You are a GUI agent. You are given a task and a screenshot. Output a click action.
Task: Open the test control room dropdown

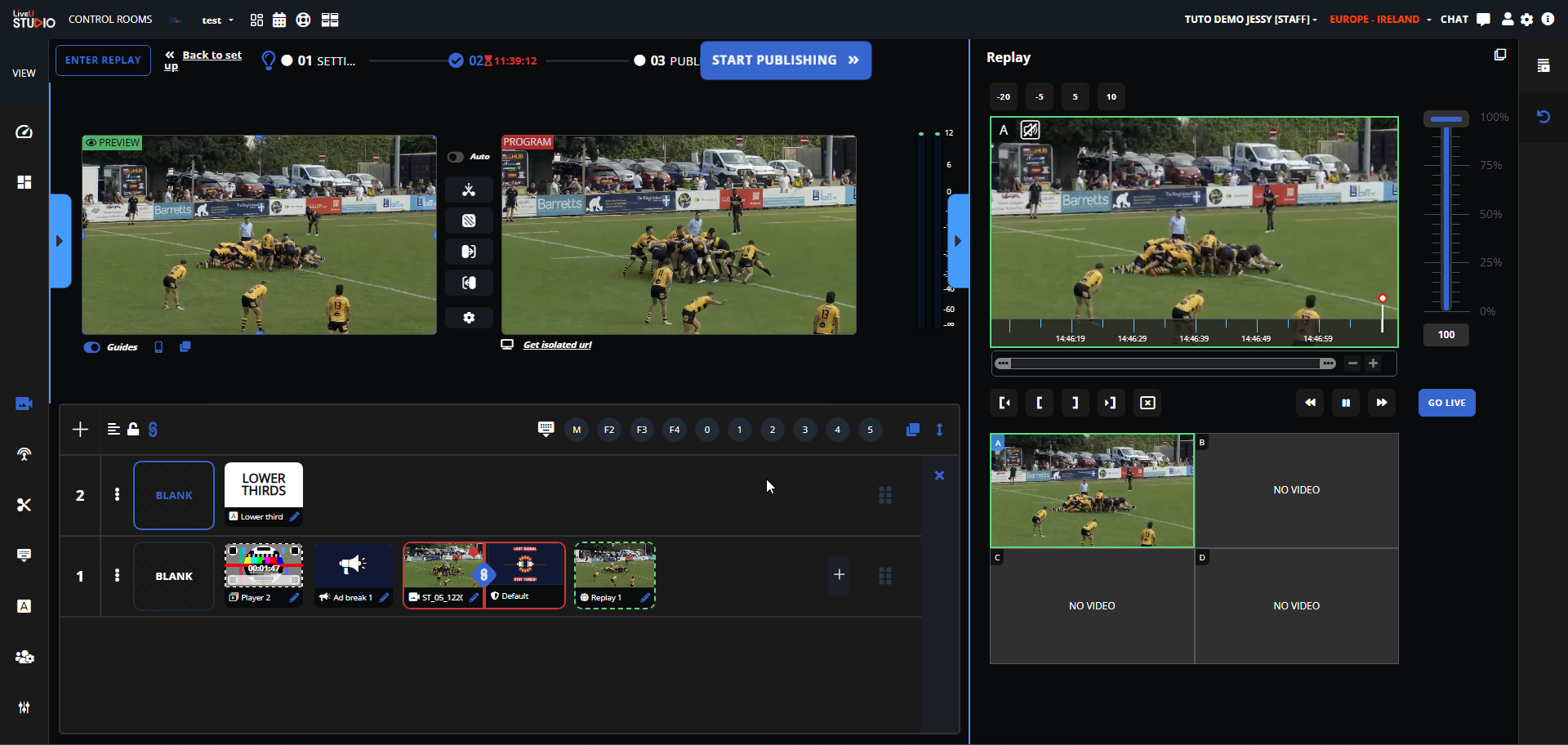pos(217,20)
